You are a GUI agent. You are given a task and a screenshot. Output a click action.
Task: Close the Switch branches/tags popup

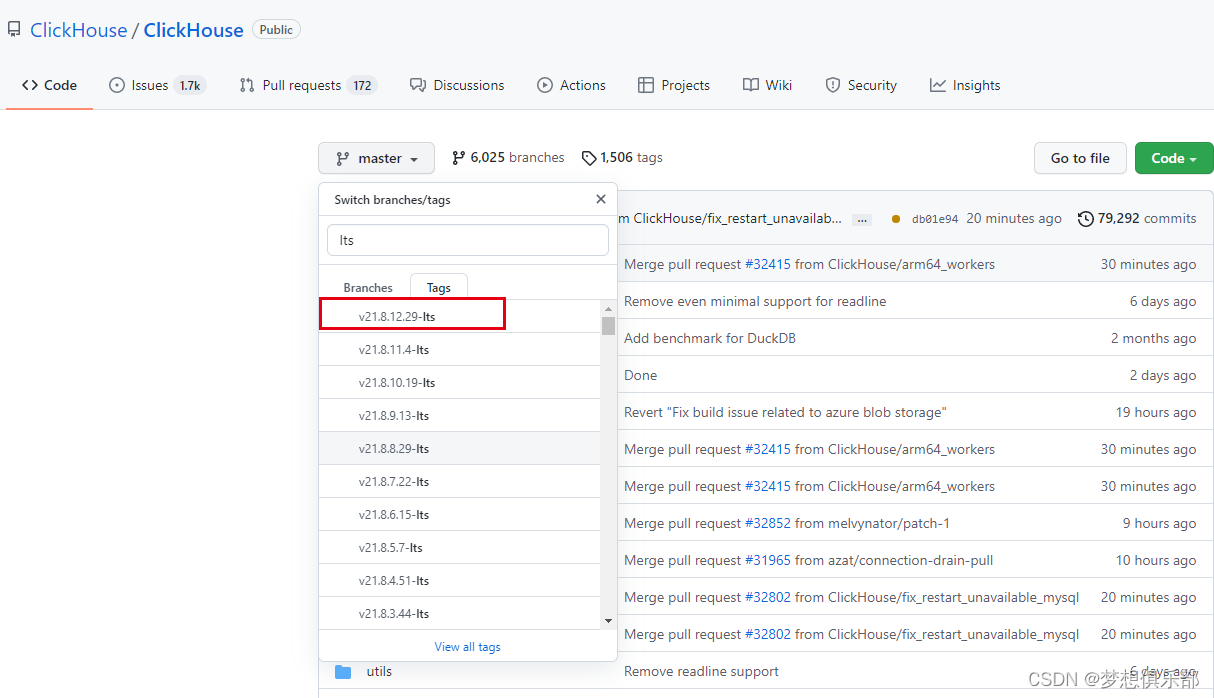point(600,199)
